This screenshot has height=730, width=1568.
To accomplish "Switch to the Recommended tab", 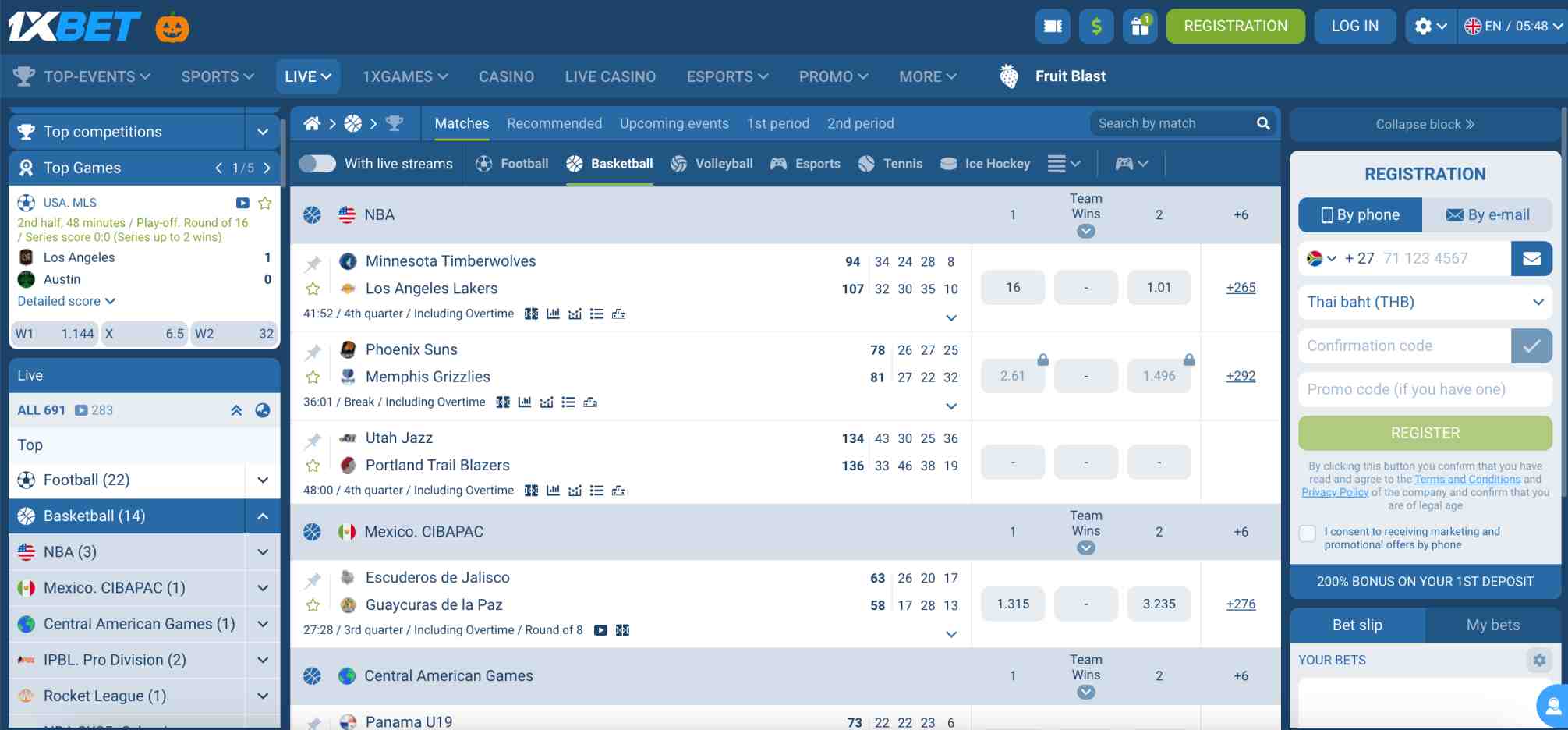I will [554, 123].
